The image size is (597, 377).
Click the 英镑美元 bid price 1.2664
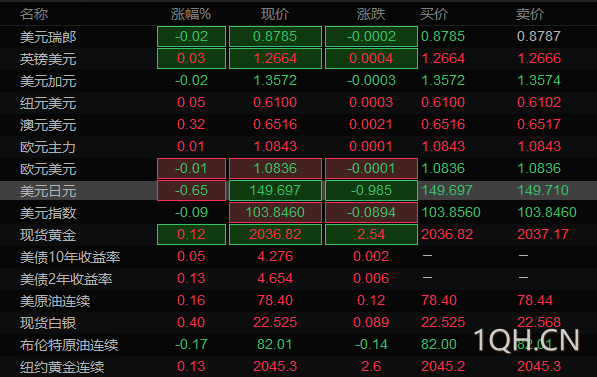[443, 58]
